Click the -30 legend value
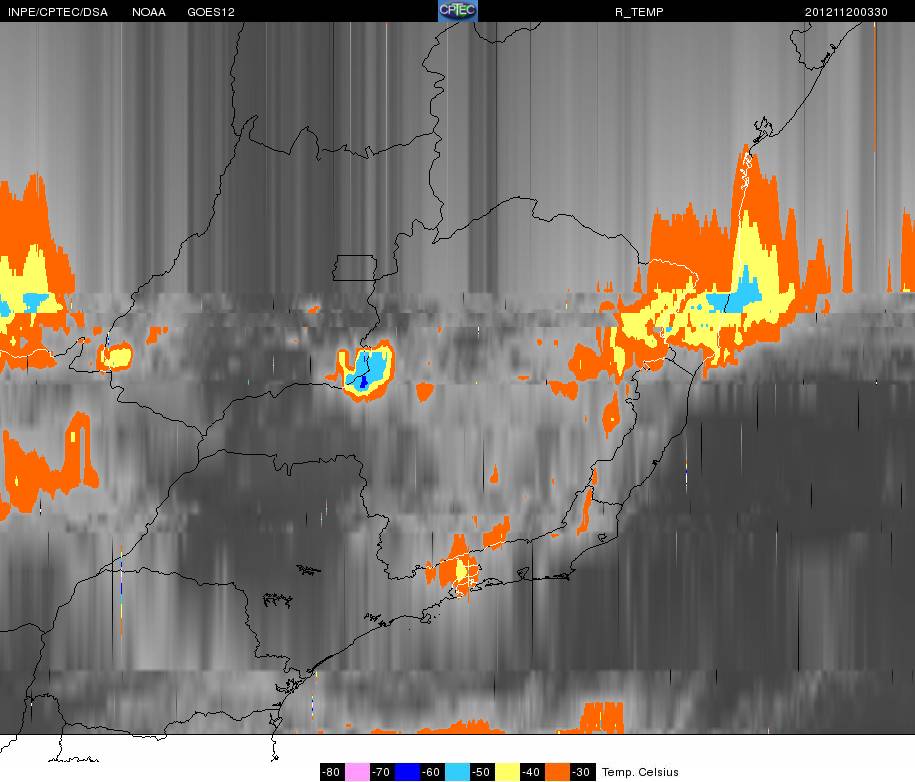This screenshot has width=915, height=782. pos(582,771)
